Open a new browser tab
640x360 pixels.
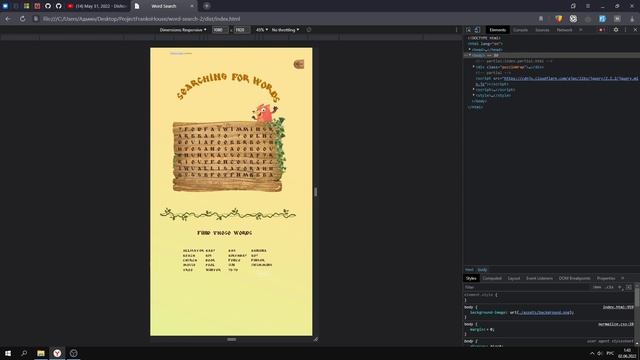[x=207, y=6]
